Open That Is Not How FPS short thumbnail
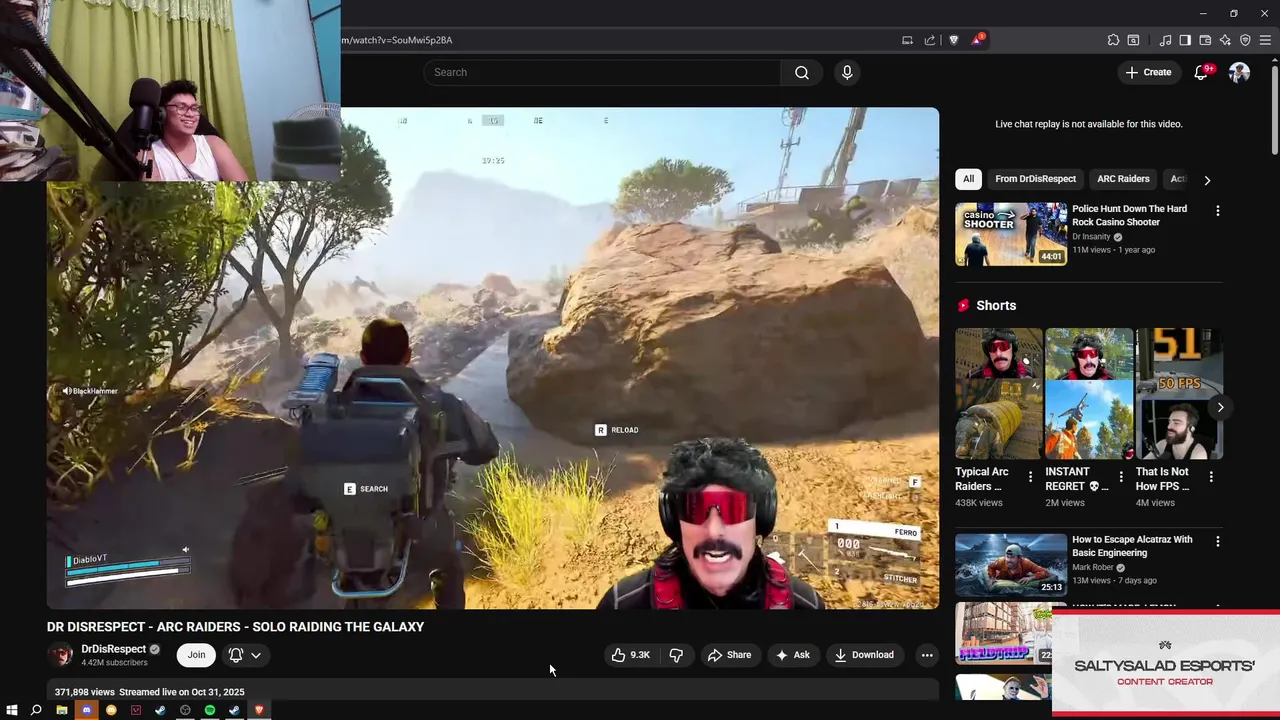The image size is (1280, 720). coord(1179,394)
